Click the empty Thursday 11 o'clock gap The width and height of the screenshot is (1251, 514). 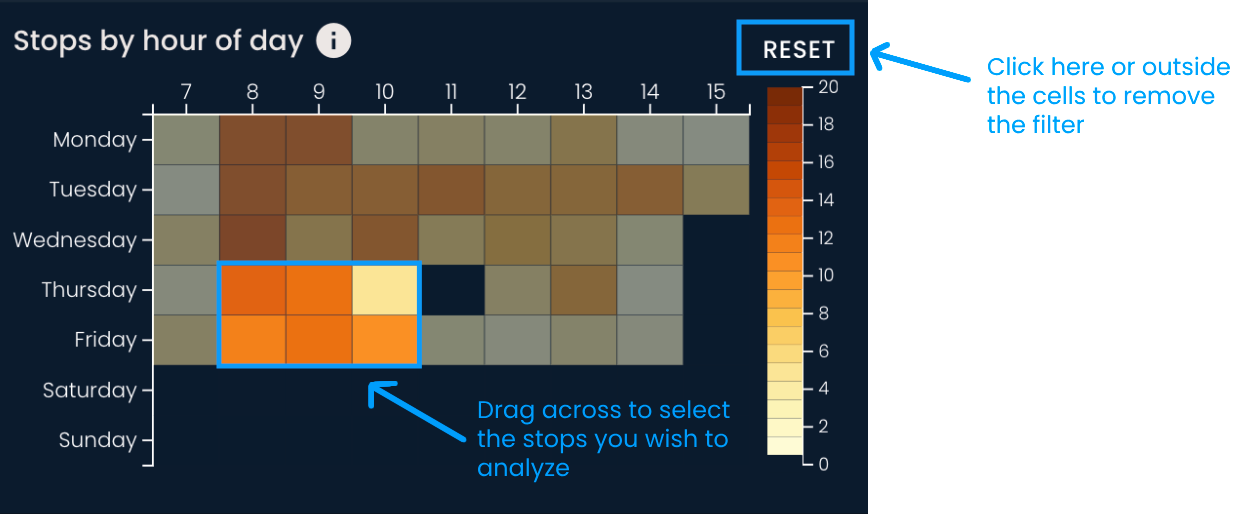(451, 290)
